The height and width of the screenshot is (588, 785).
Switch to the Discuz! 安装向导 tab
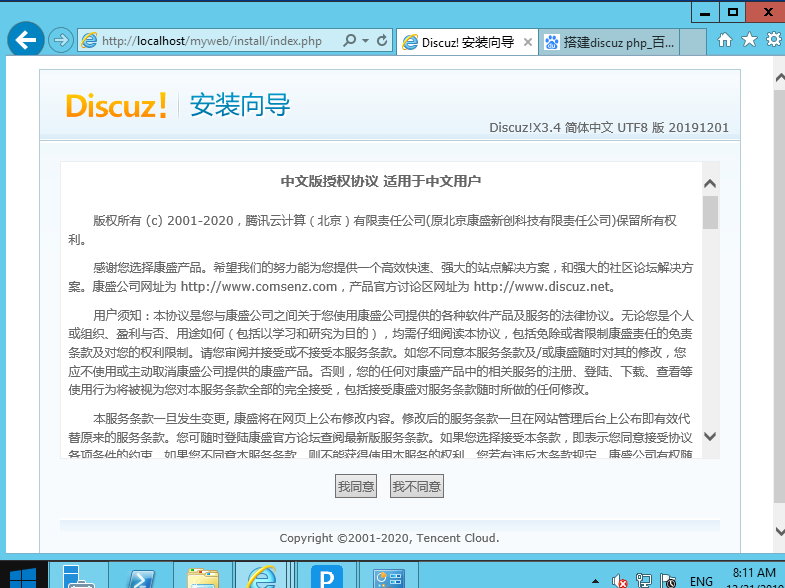point(467,42)
